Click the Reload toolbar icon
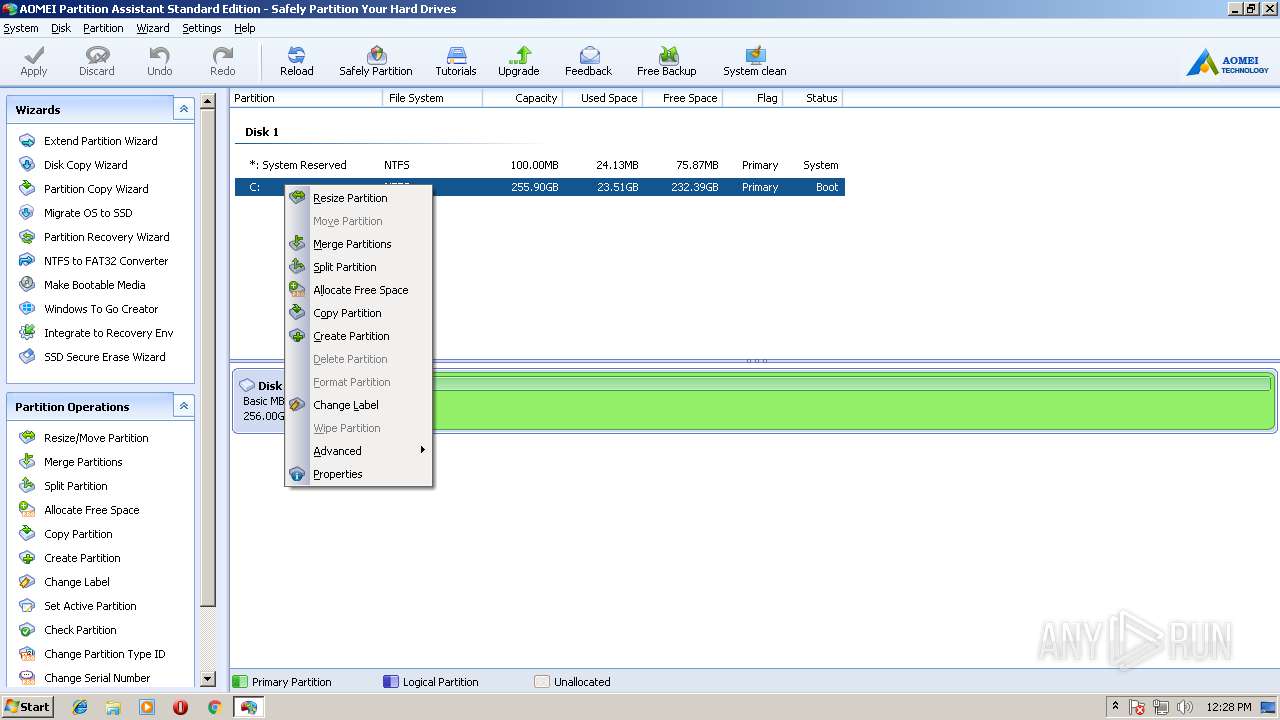 click(297, 61)
